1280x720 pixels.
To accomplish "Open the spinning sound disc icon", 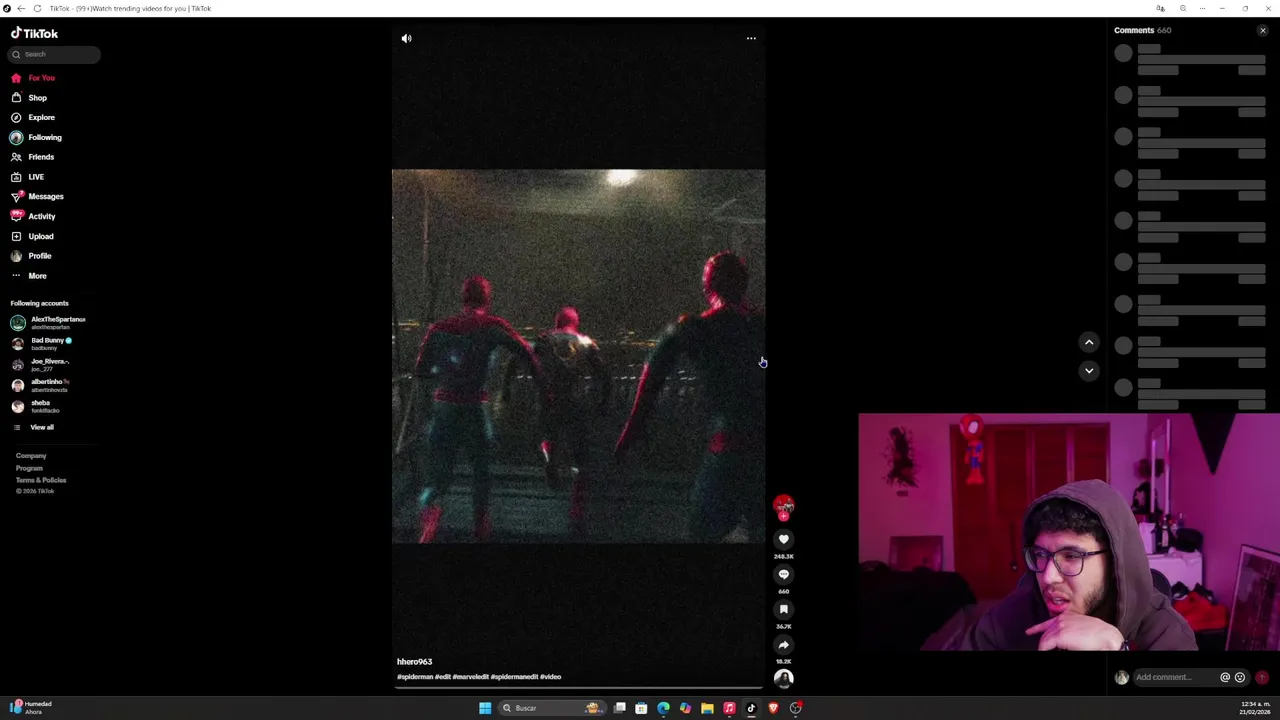I will (784, 678).
